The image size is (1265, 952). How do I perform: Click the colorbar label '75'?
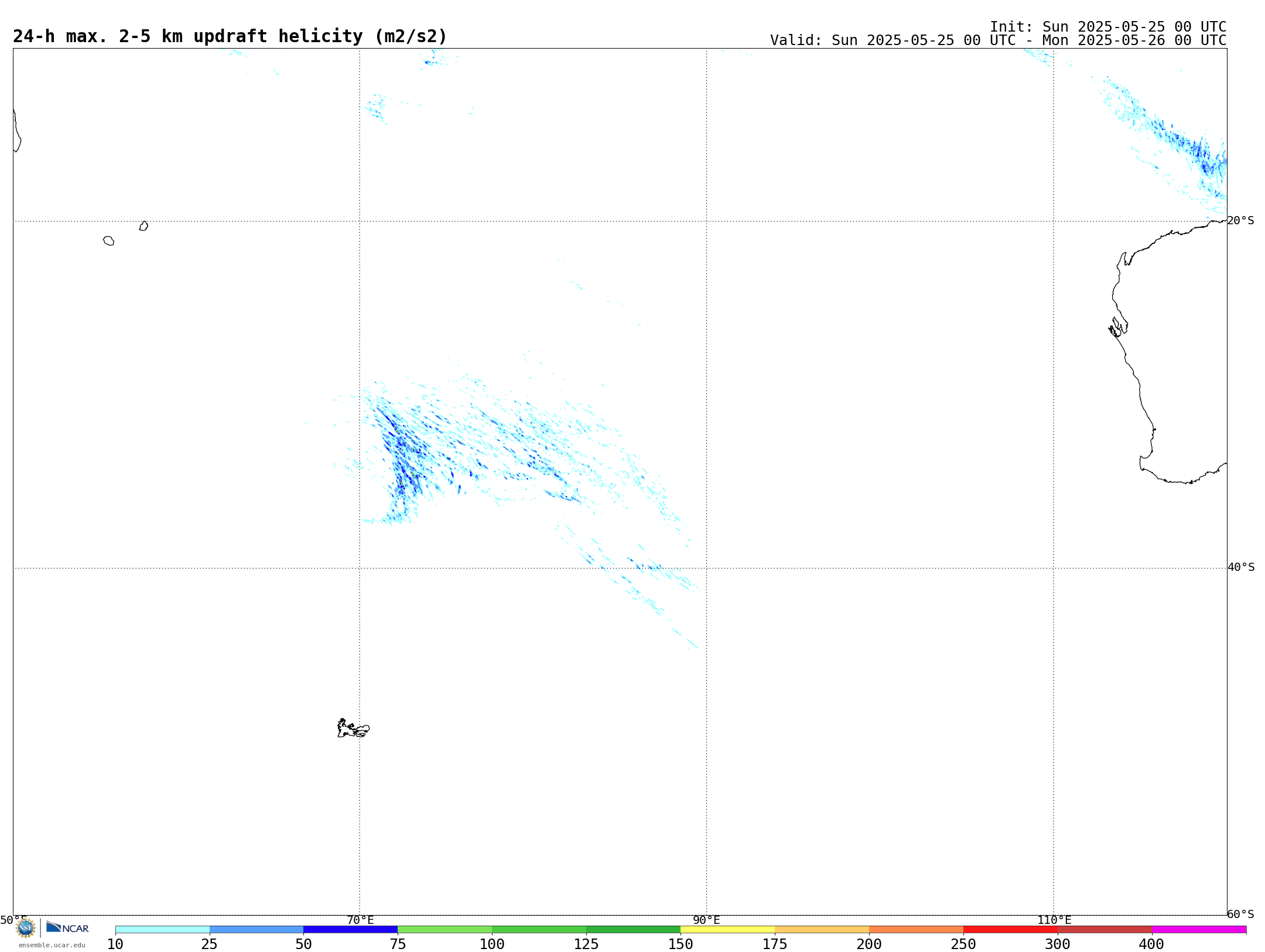click(x=398, y=944)
